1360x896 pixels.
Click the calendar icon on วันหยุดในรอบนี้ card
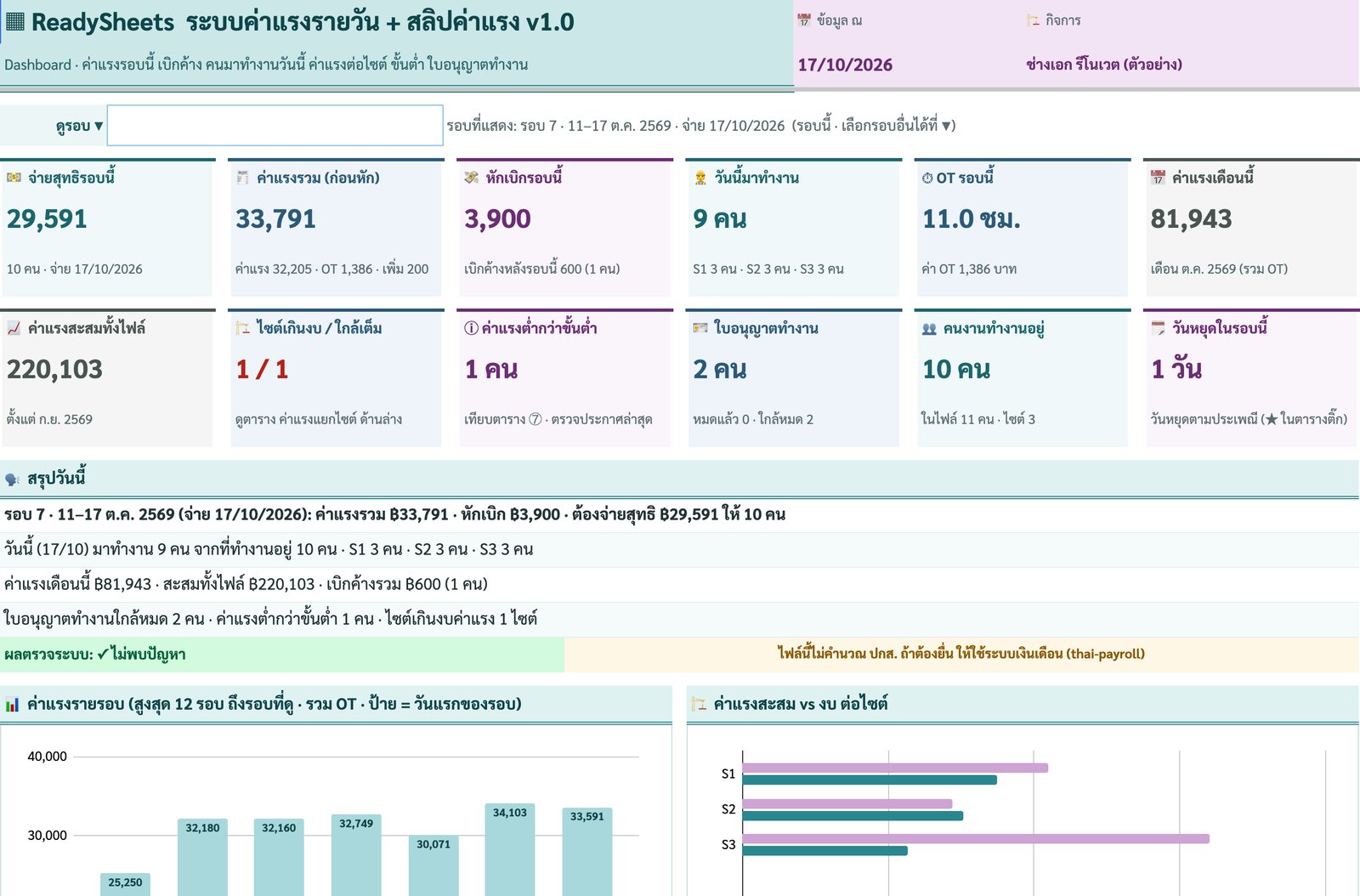pyautogui.click(x=1158, y=328)
